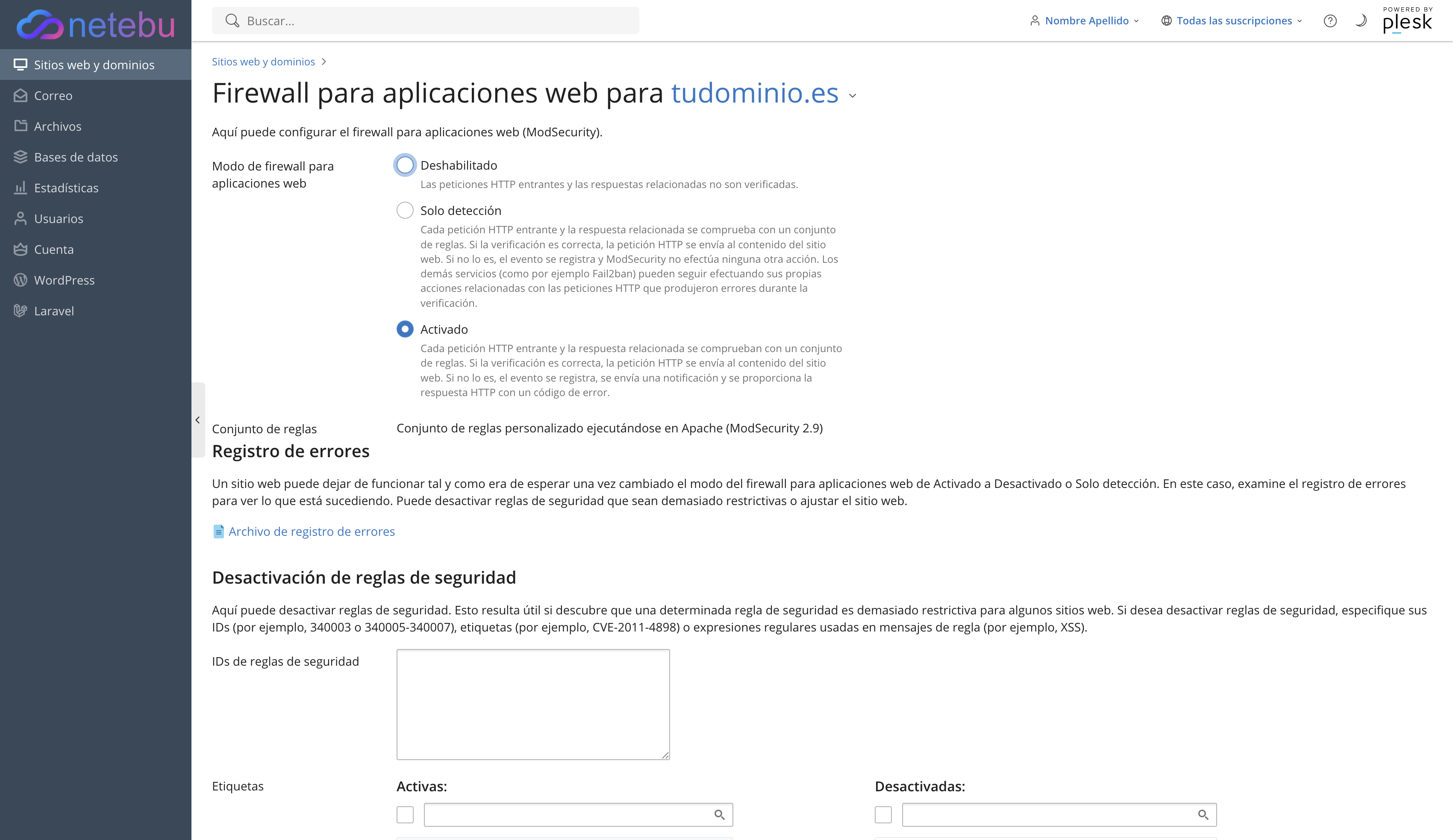Click the 'Etiquetas' label

tap(238, 787)
